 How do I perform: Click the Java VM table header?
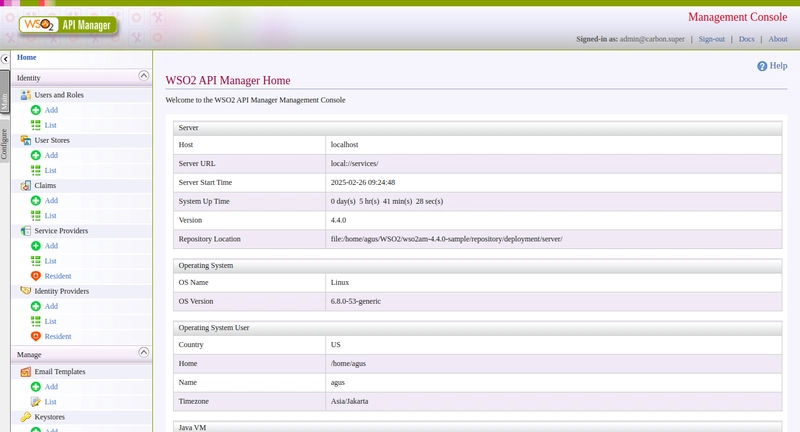pyautogui.click(x=477, y=427)
